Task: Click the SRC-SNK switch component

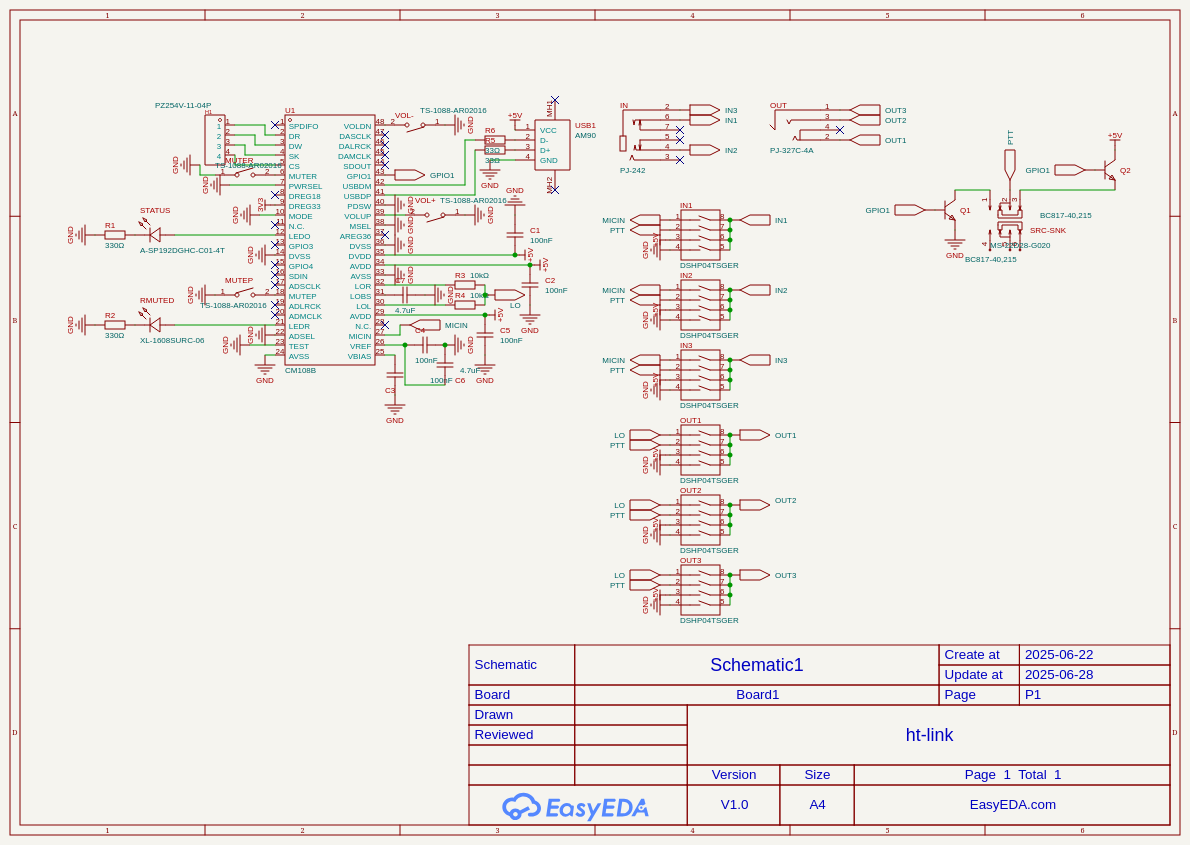Action: pyautogui.click(x=1010, y=220)
